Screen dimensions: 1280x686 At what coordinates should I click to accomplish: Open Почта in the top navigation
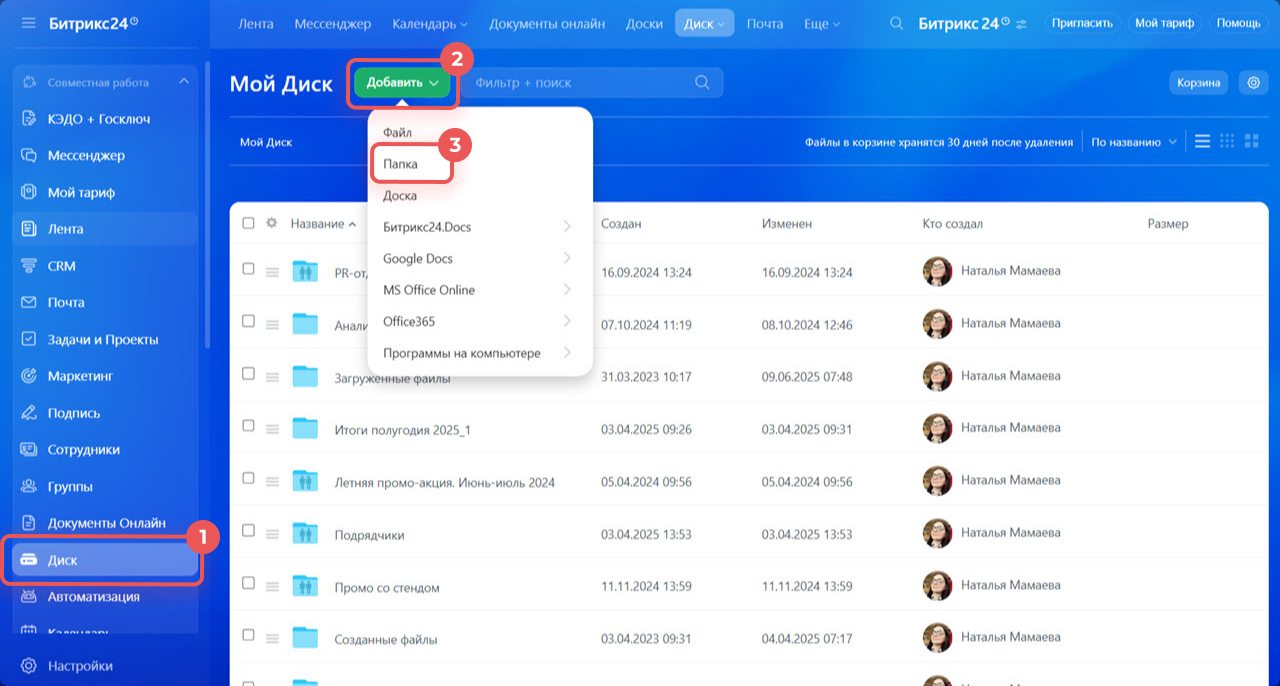[765, 23]
